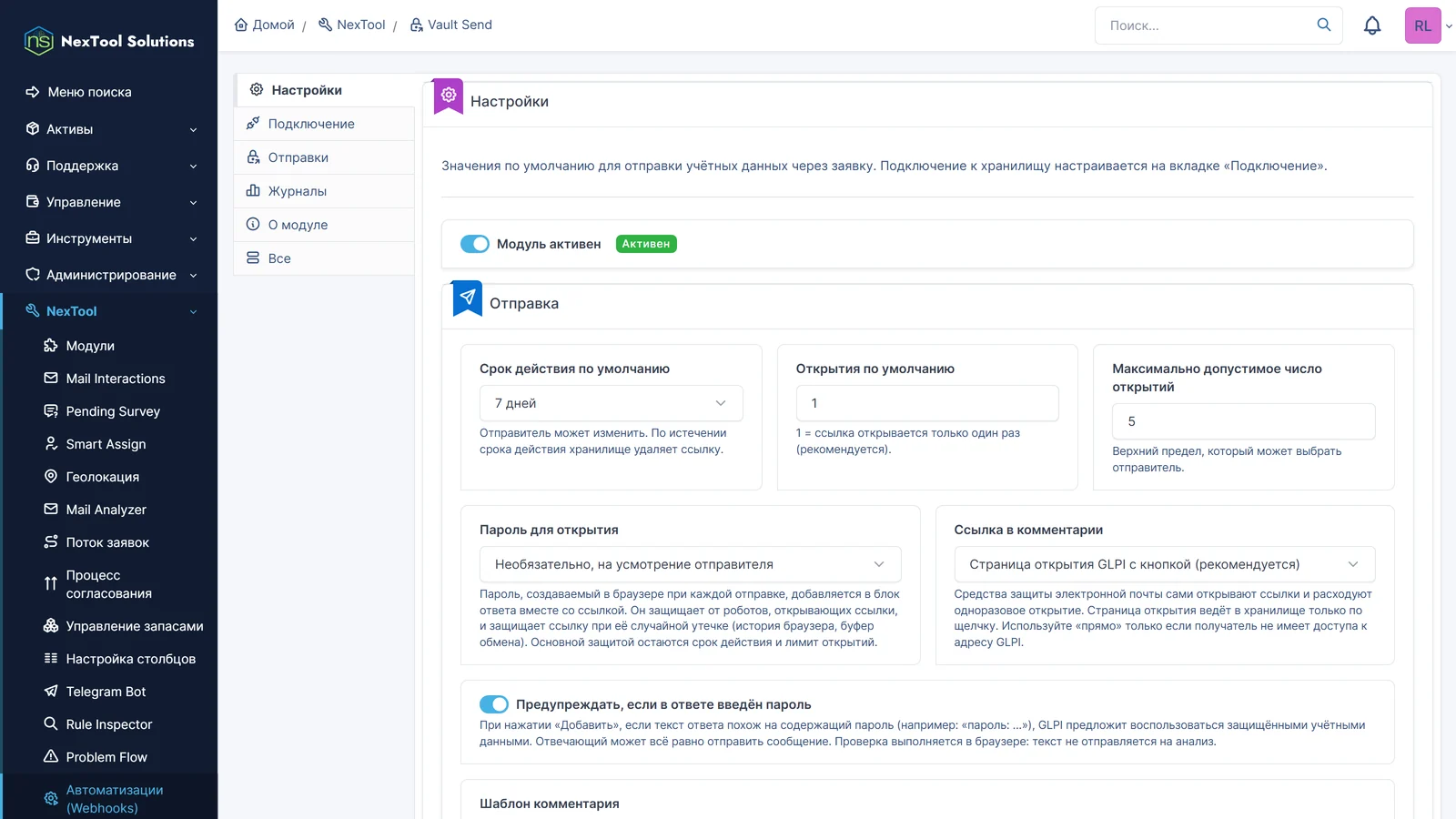Viewport: 1456px width, 819px height.
Task: Click the search magnifier icon
Action: (1324, 25)
